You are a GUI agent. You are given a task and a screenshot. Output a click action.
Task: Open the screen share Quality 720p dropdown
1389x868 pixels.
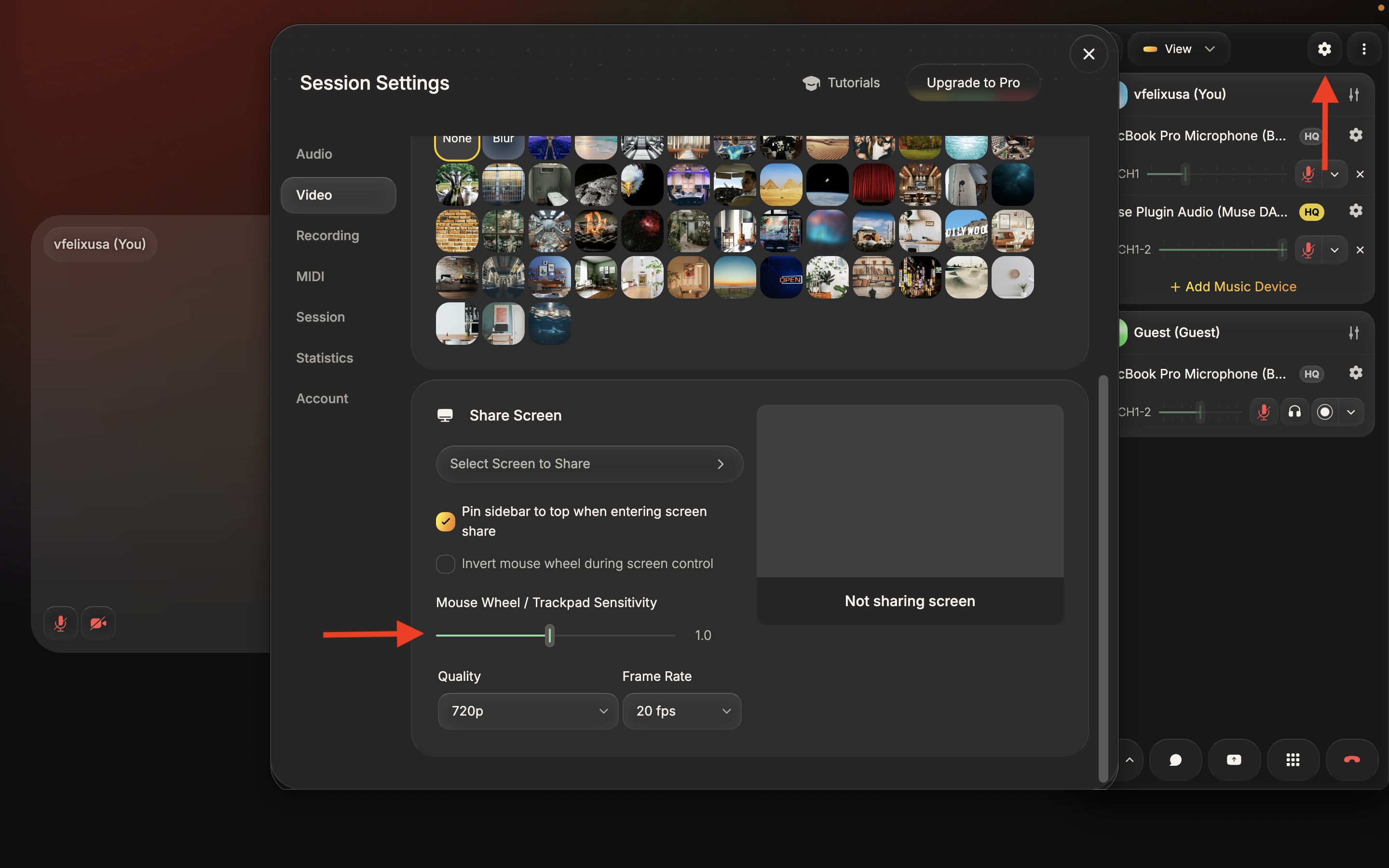(x=527, y=711)
